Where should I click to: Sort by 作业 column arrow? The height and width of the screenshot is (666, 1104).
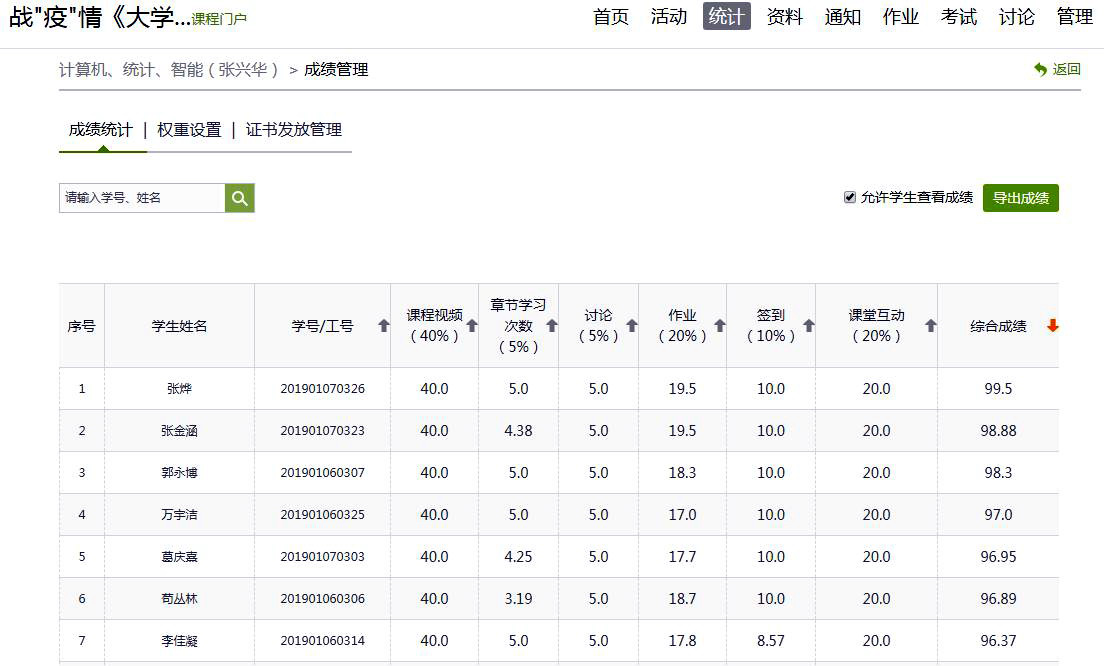click(x=719, y=326)
